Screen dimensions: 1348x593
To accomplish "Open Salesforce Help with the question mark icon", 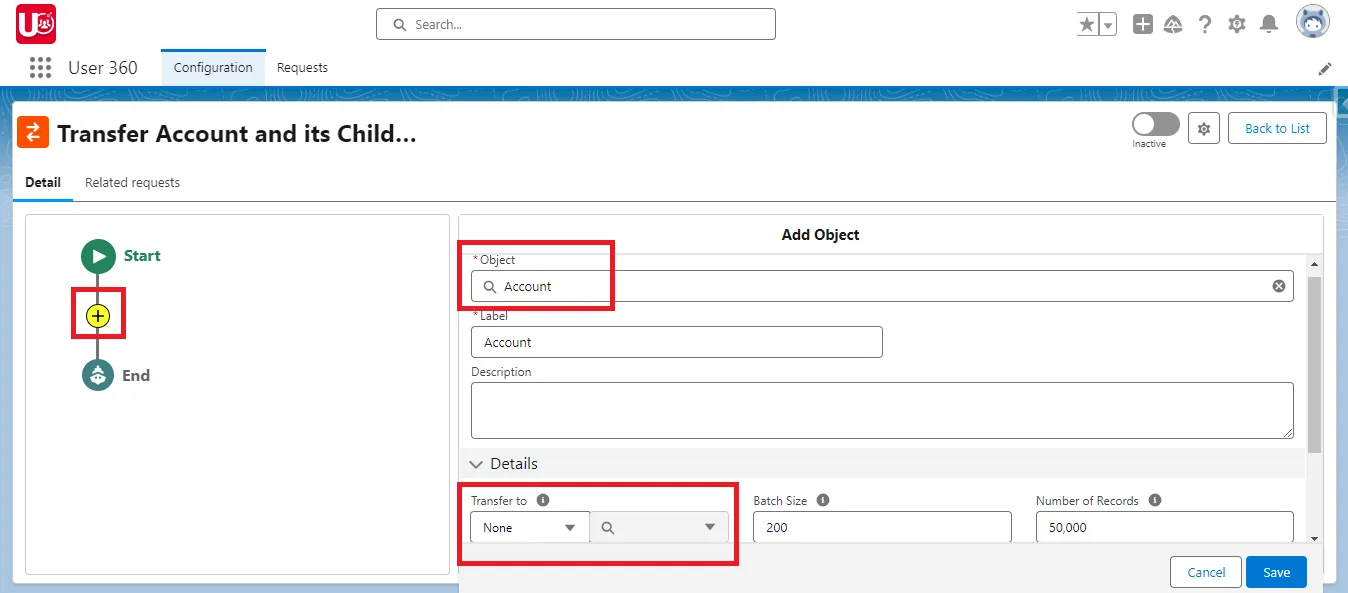I will [1205, 23].
